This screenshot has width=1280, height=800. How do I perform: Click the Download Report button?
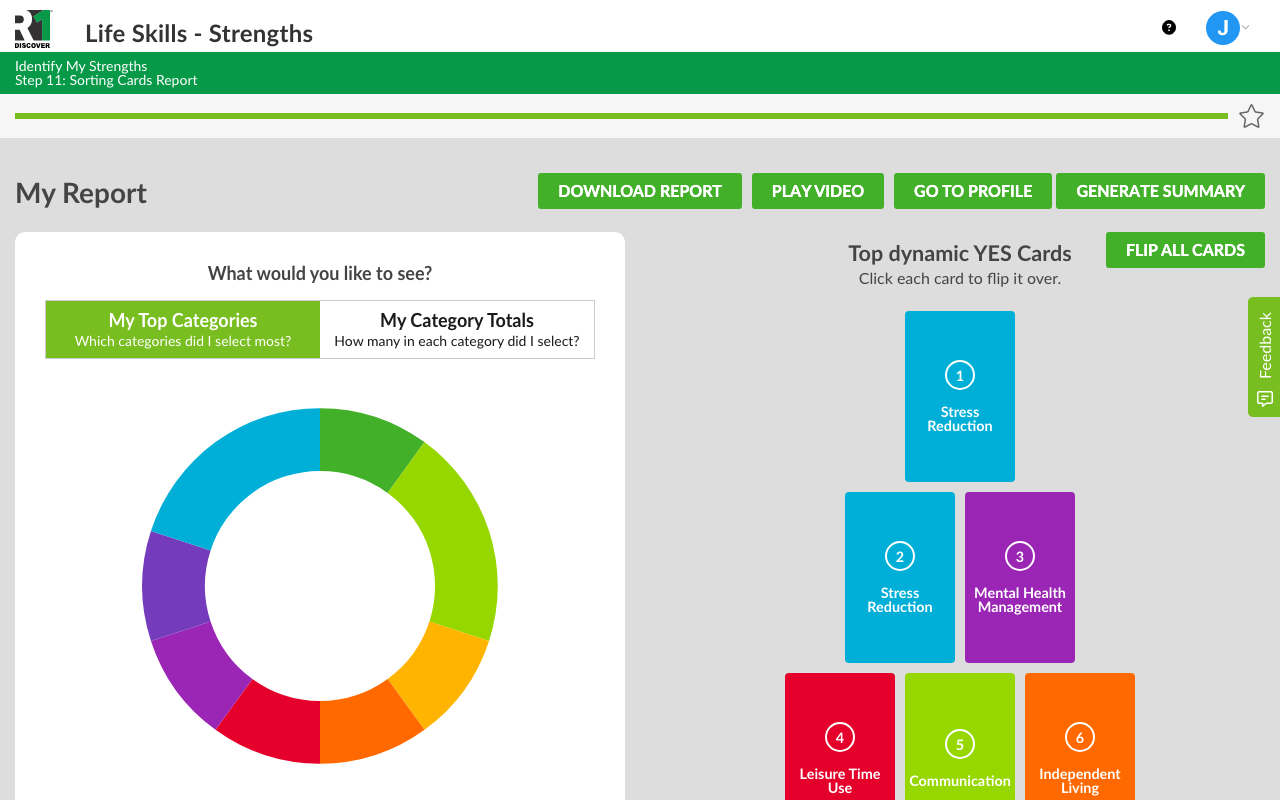640,191
